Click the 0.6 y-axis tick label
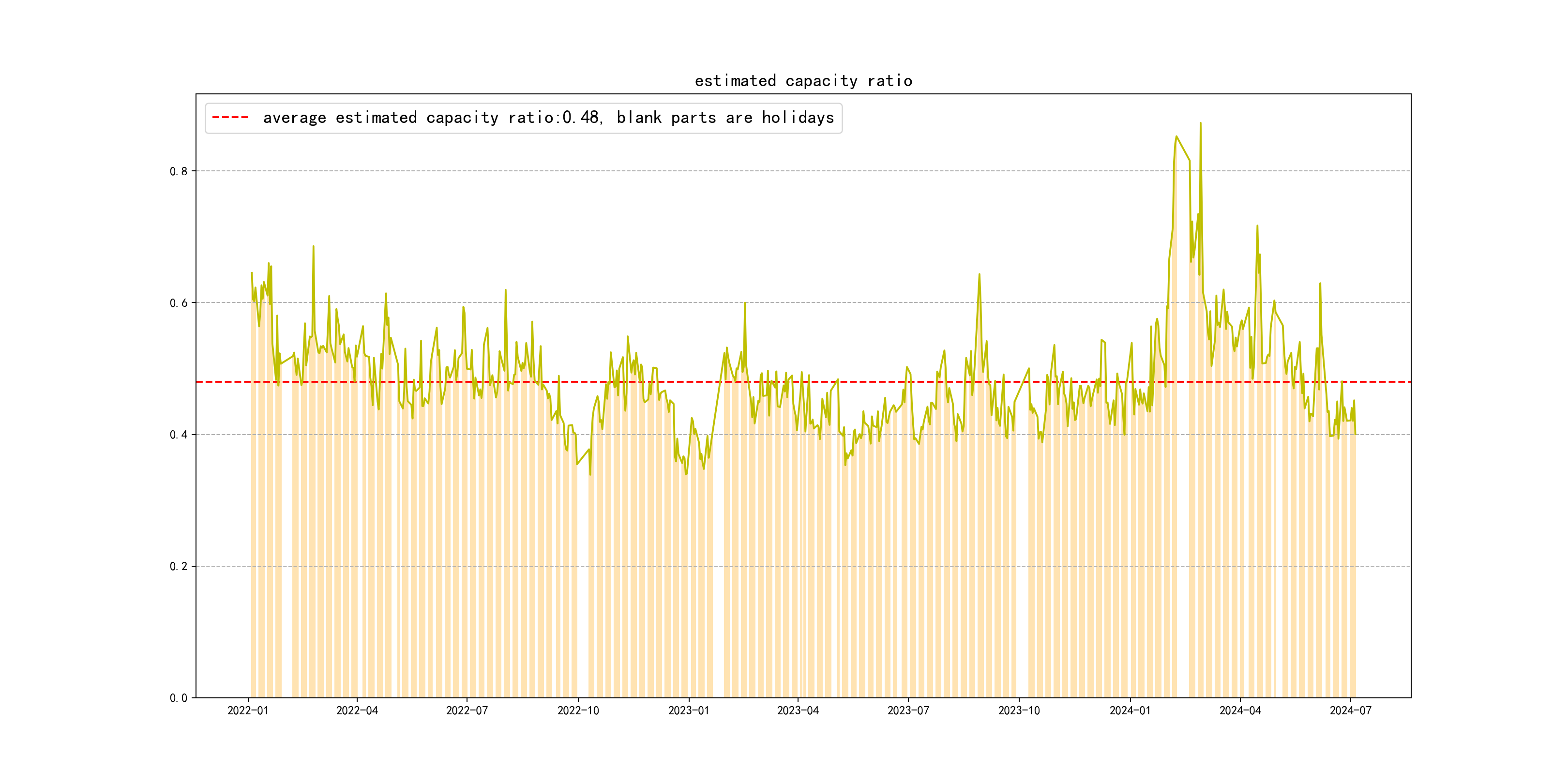 pyautogui.click(x=179, y=303)
